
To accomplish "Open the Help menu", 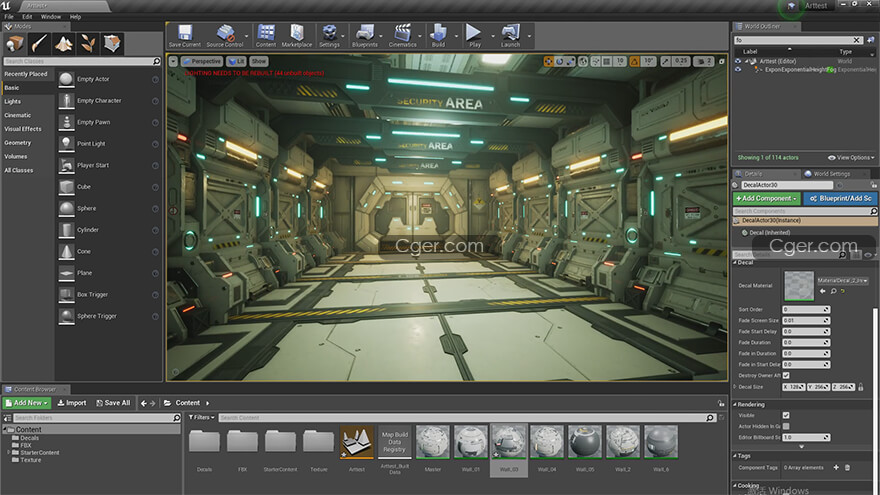I will (x=75, y=17).
